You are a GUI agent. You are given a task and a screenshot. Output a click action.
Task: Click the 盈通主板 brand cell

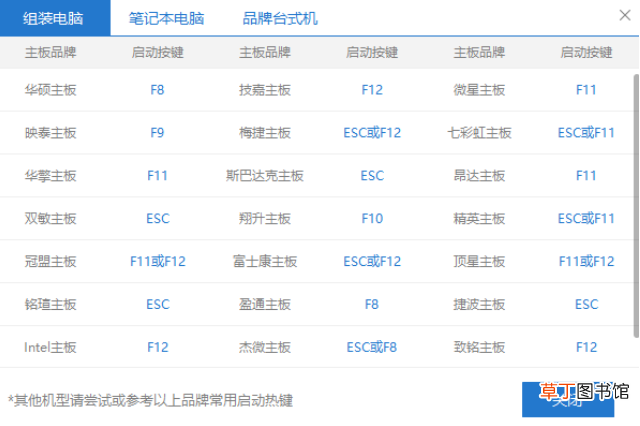click(x=264, y=304)
